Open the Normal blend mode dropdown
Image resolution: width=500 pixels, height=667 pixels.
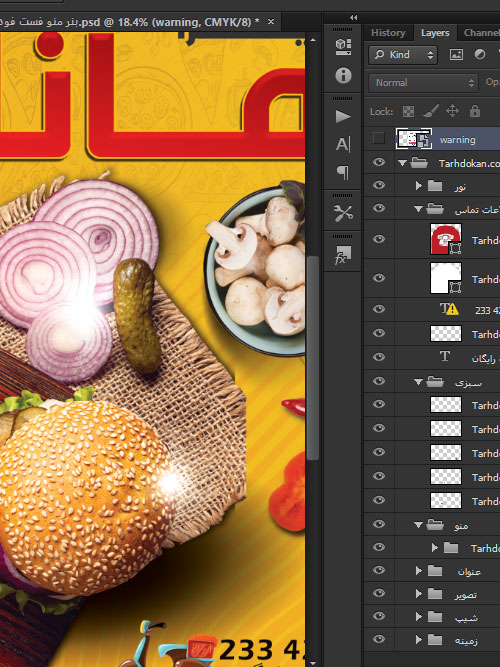pyautogui.click(x=423, y=83)
